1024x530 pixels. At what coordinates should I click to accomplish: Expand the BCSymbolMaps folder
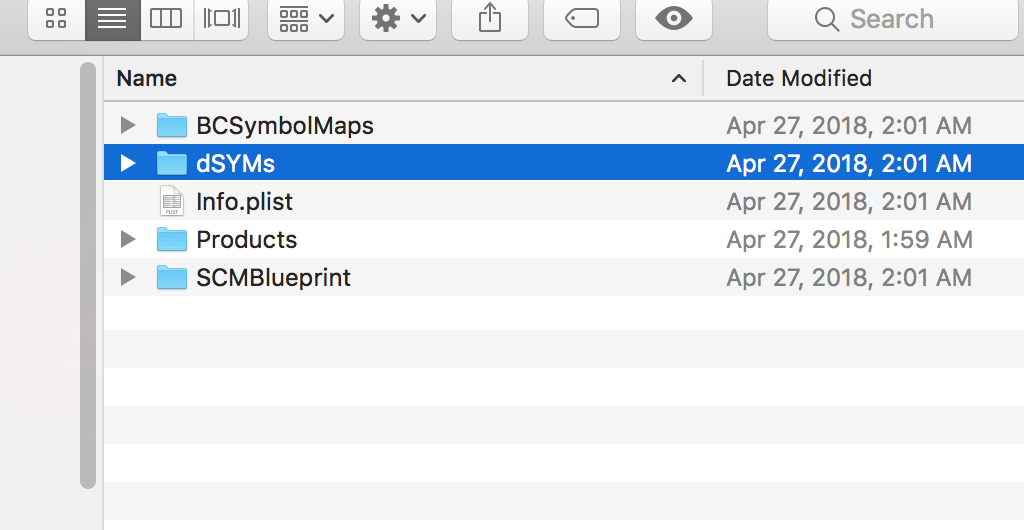click(x=127, y=126)
